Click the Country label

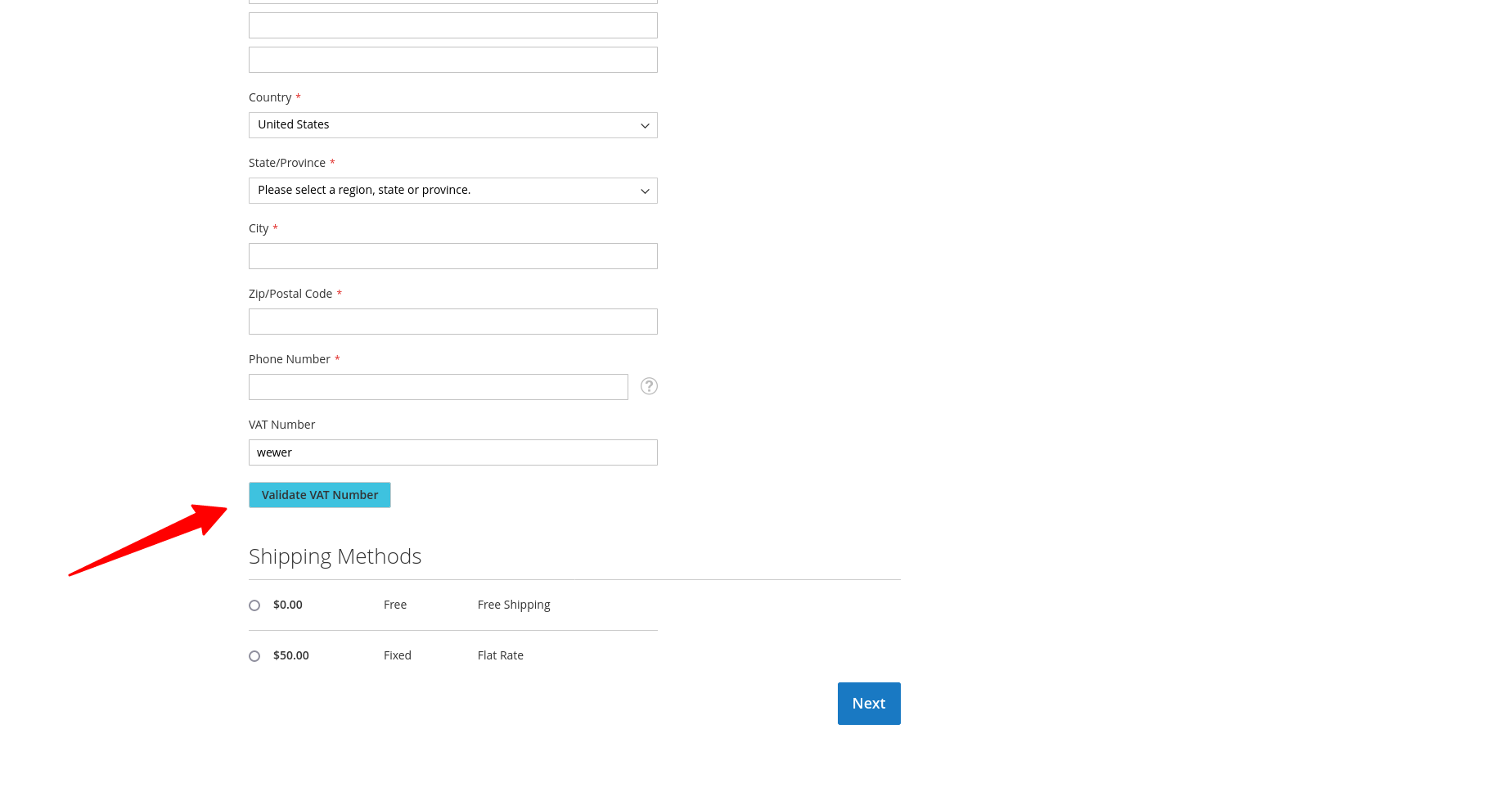270,97
